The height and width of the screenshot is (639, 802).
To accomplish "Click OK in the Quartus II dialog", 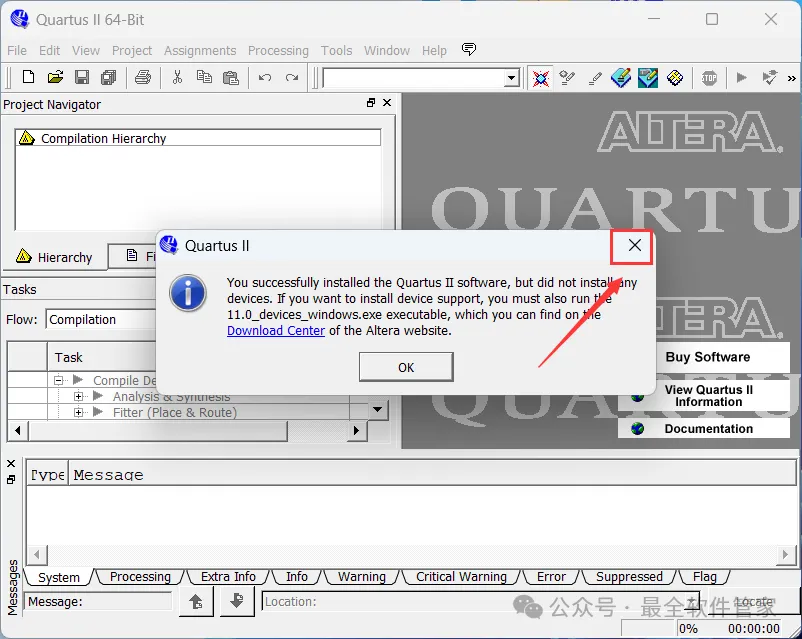I will (406, 367).
